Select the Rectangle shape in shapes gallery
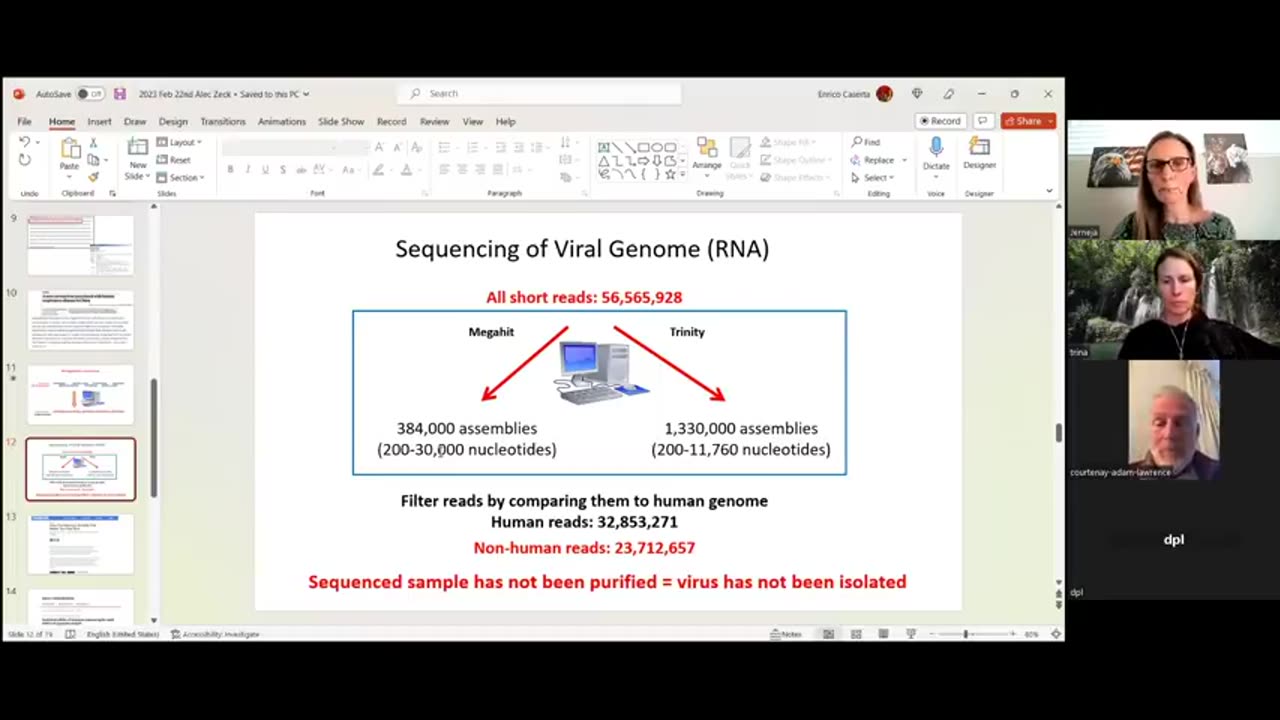The height and width of the screenshot is (720, 1280). (x=644, y=148)
